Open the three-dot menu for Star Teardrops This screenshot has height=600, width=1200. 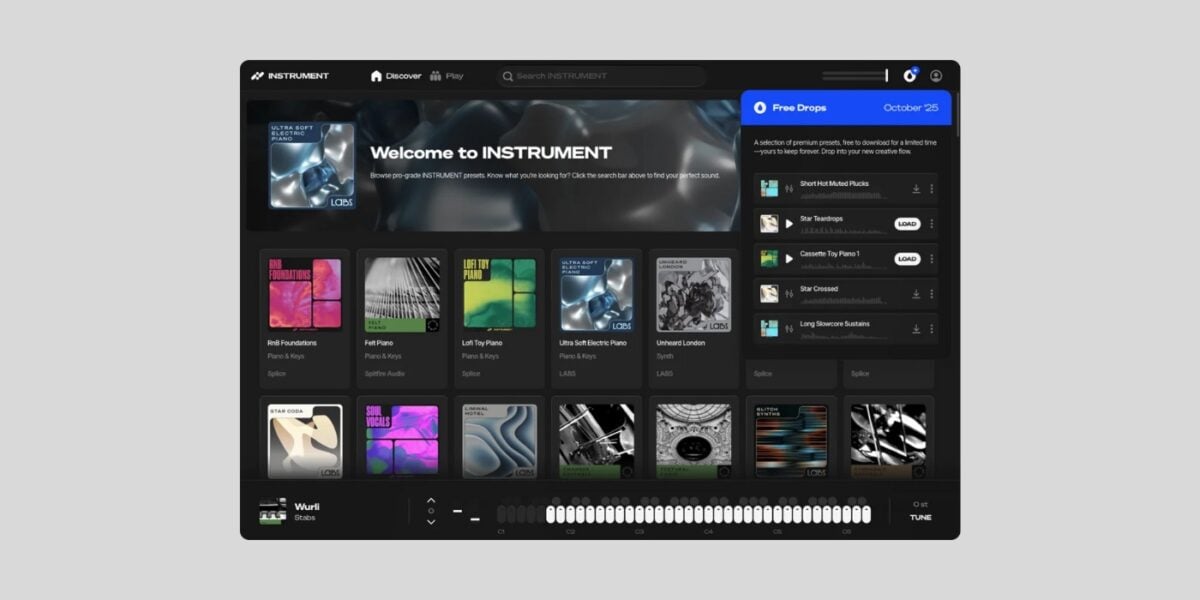click(x=931, y=224)
